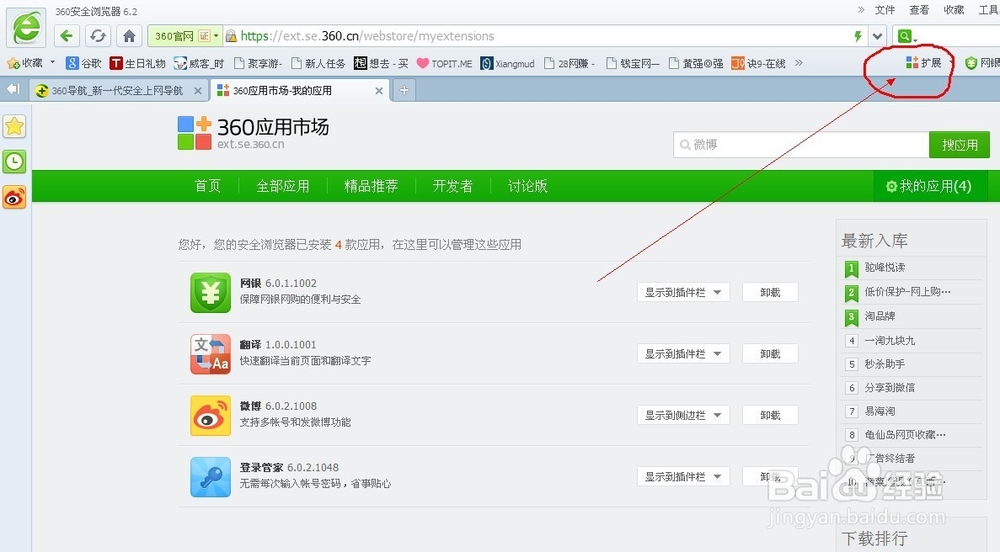Open the 工具 menu

(989, 10)
